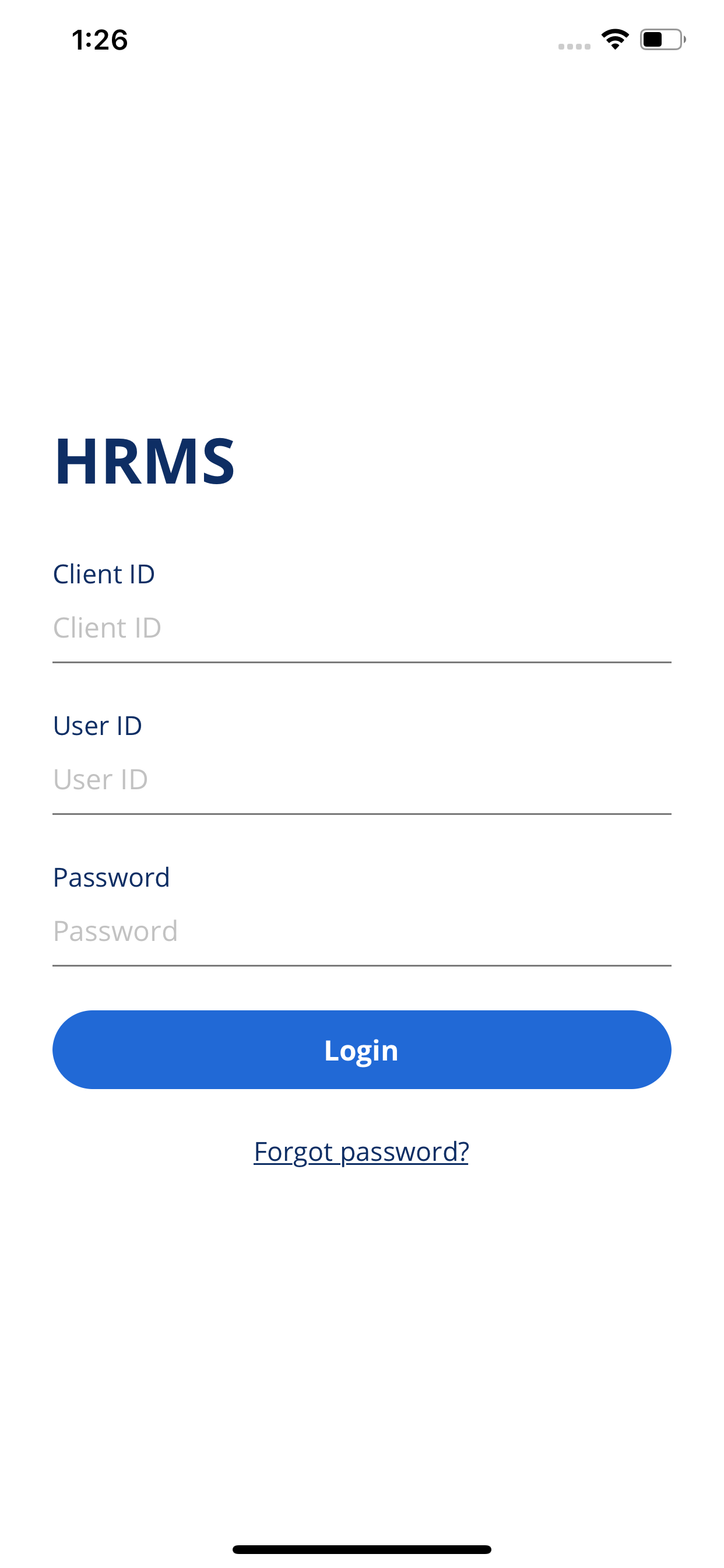The width and height of the screenshot is (724, 1568).
Task: Click the HRMS app title
Action: [145, 461]
